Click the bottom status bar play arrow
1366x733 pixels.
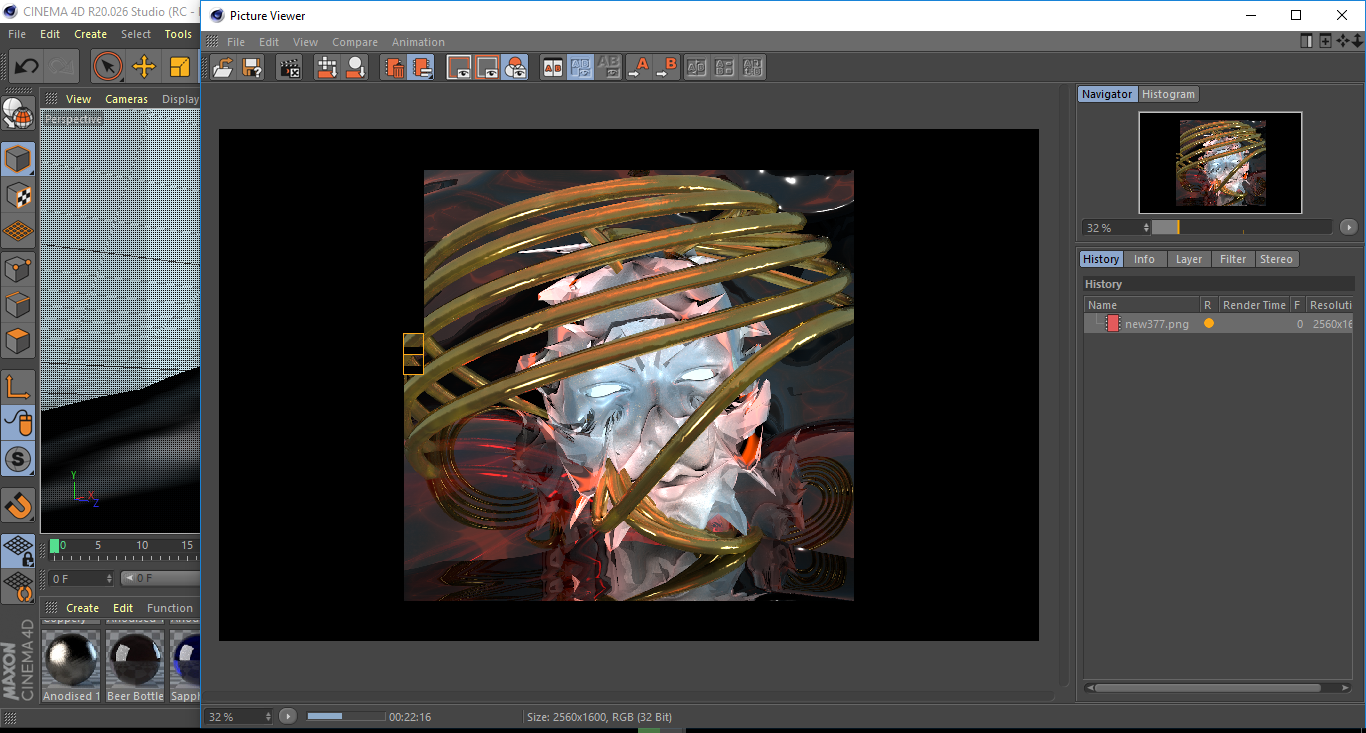[x=288, y=716]
